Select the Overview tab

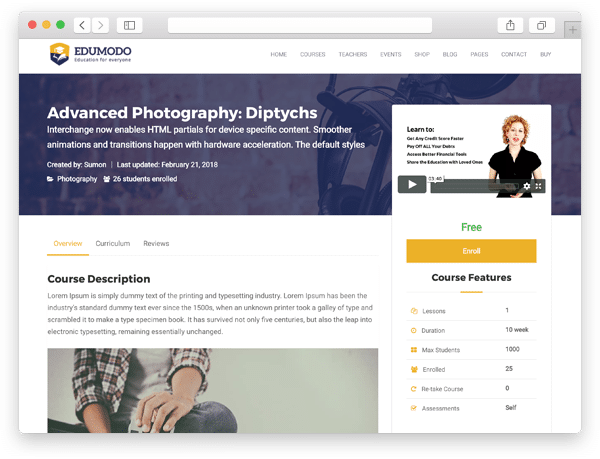pyautogui.click(x=68, y=243)
